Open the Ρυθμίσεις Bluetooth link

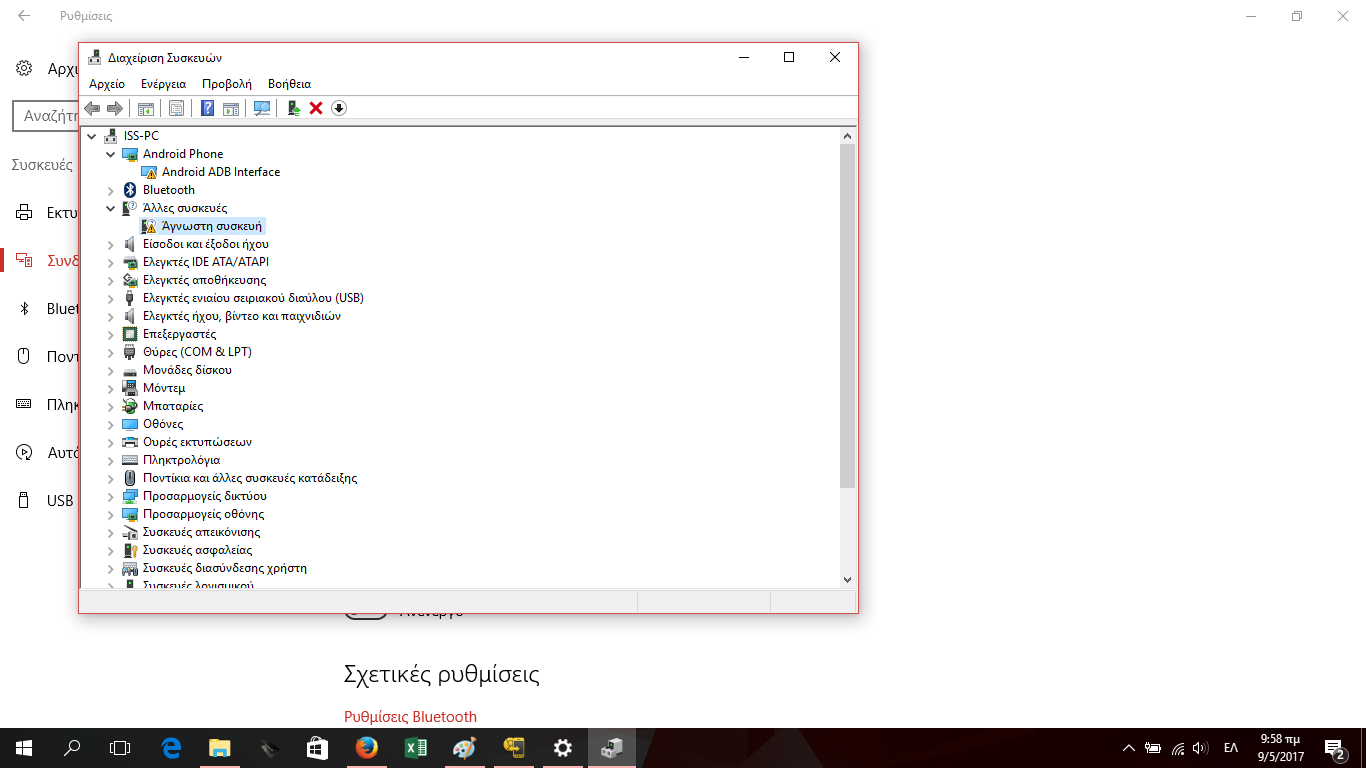[410, 716]
